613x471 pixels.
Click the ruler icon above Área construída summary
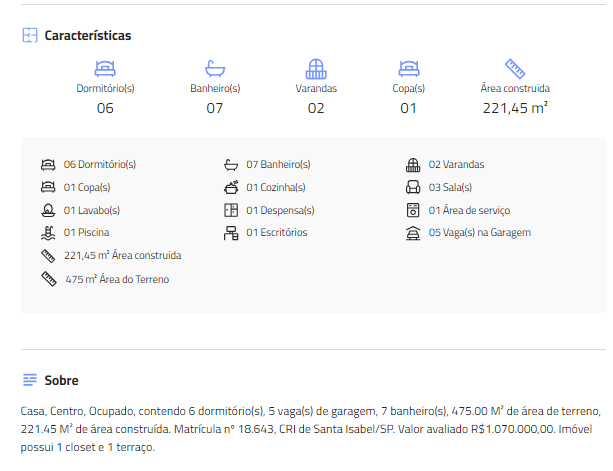click(x=515, y=68)
